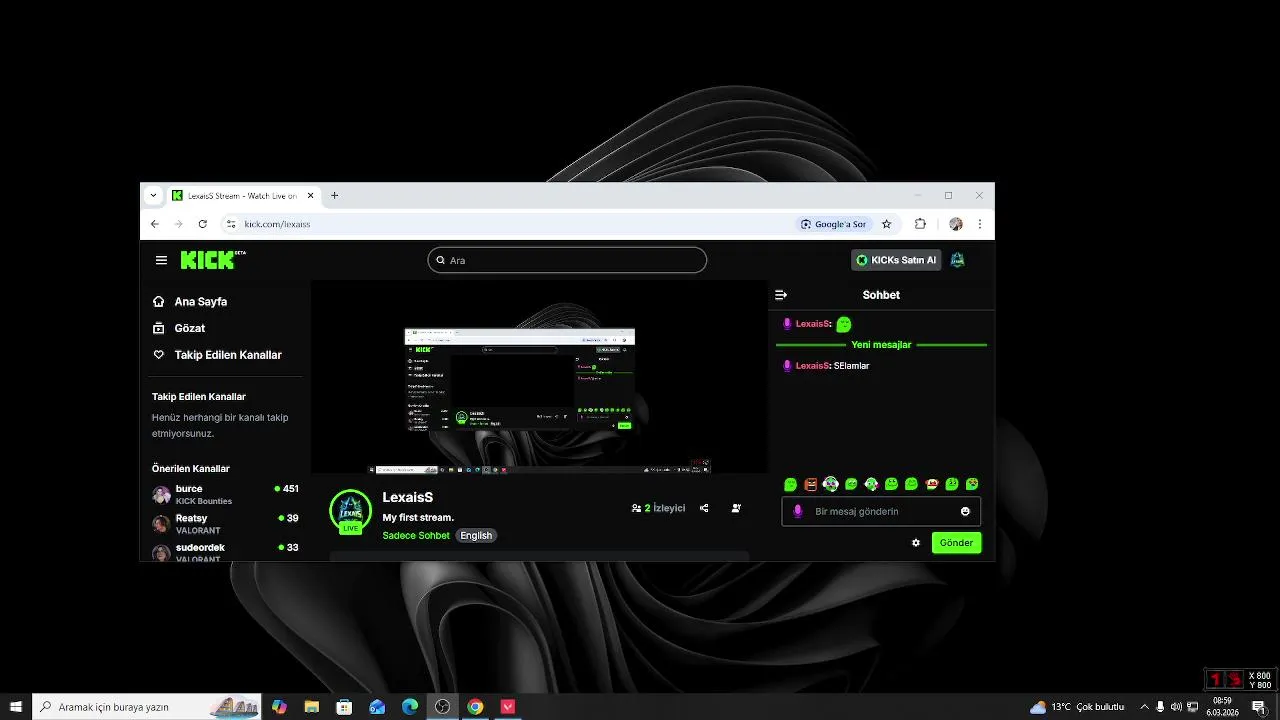
Task: Follow the LexaisS channel icon
Action: (x=736, y=508)
